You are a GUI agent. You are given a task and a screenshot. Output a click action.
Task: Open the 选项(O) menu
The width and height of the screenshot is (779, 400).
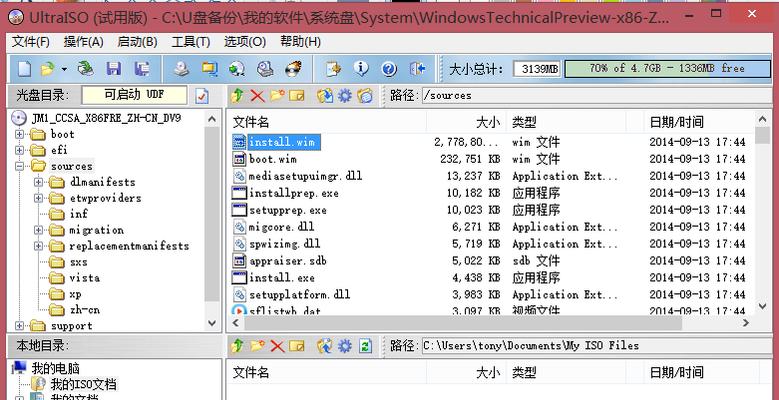point(245,42)
